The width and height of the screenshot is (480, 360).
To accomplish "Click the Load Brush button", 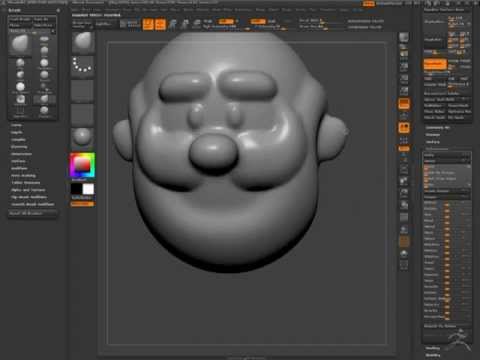I will coord(20,19).
